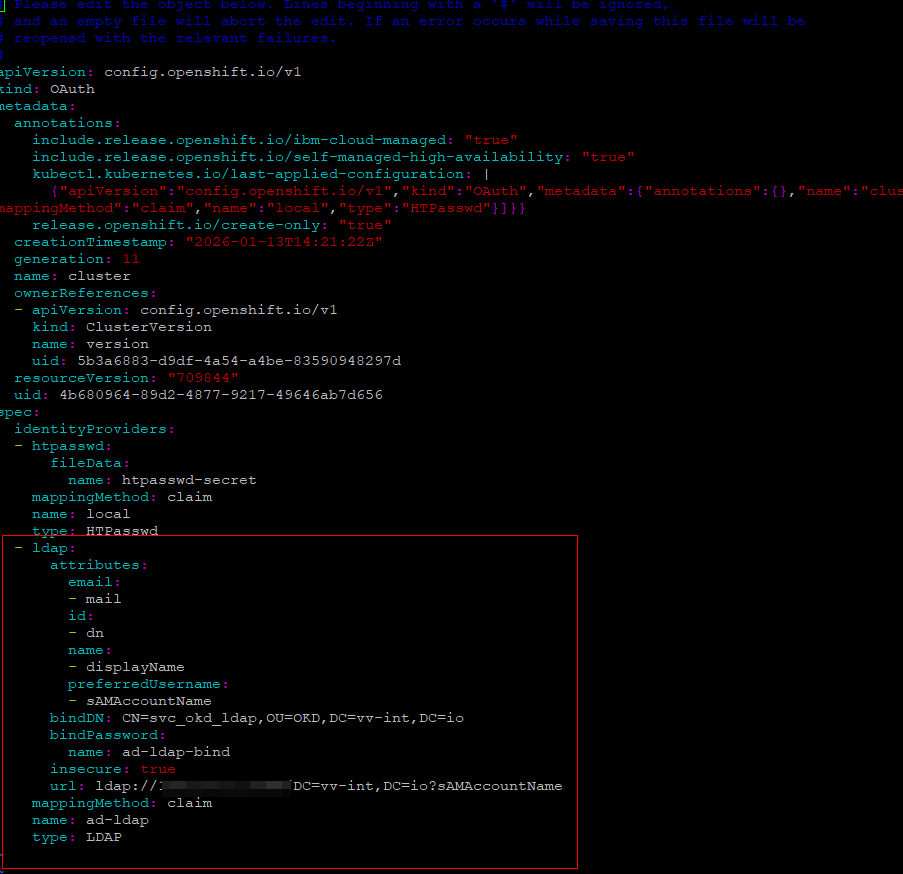Click the self-managed-high-availability annotation line

pyautogui.click(x=330, y=157)
